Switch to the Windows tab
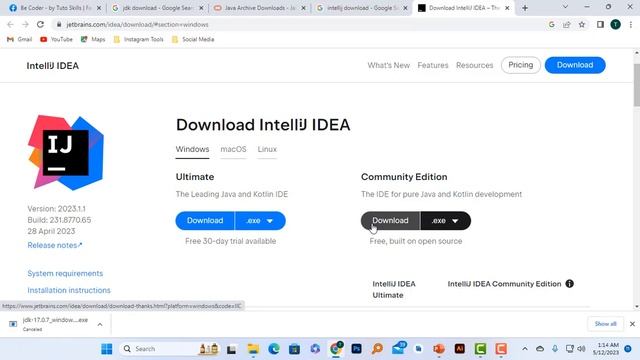The width and height of the screenshot is (640, 360). tap(192, 149)
